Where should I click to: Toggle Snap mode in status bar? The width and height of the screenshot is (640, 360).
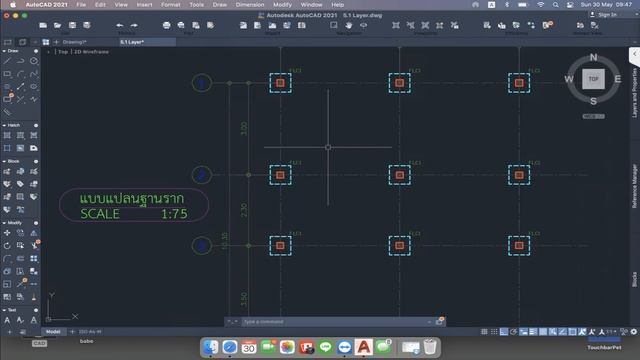pyautogui.click(x=494, y=332)
